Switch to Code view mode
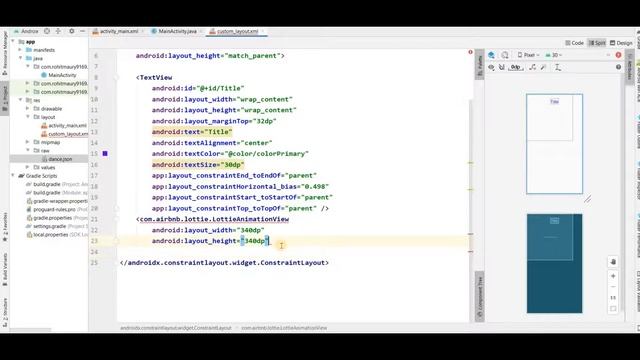 point(574,43)
